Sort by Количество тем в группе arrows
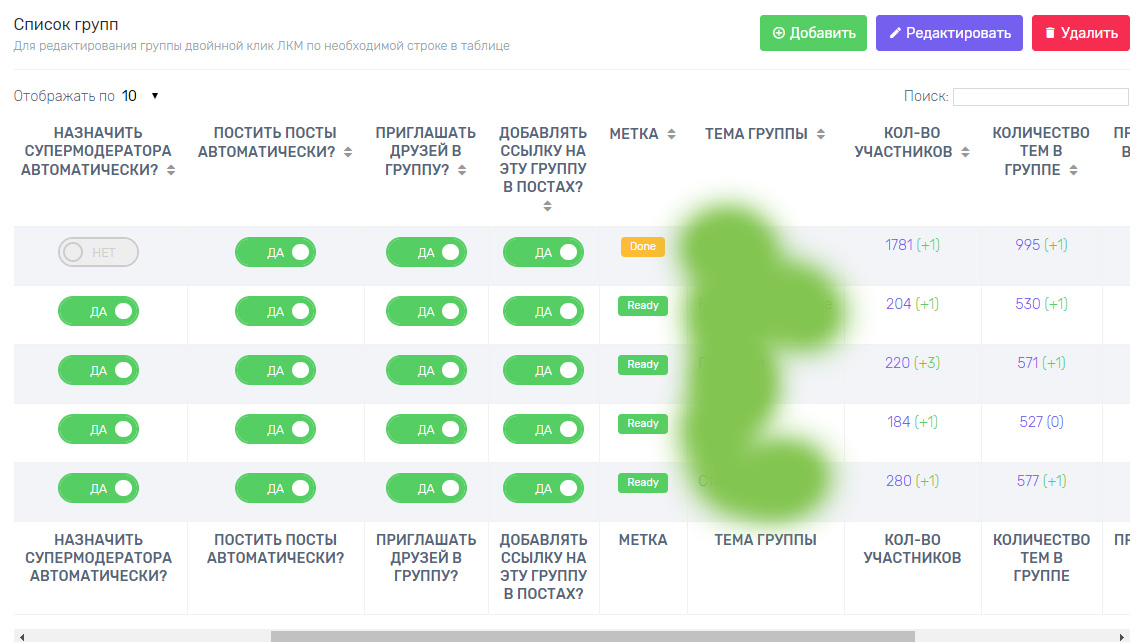1144x642 pixels. [1073, 170]
